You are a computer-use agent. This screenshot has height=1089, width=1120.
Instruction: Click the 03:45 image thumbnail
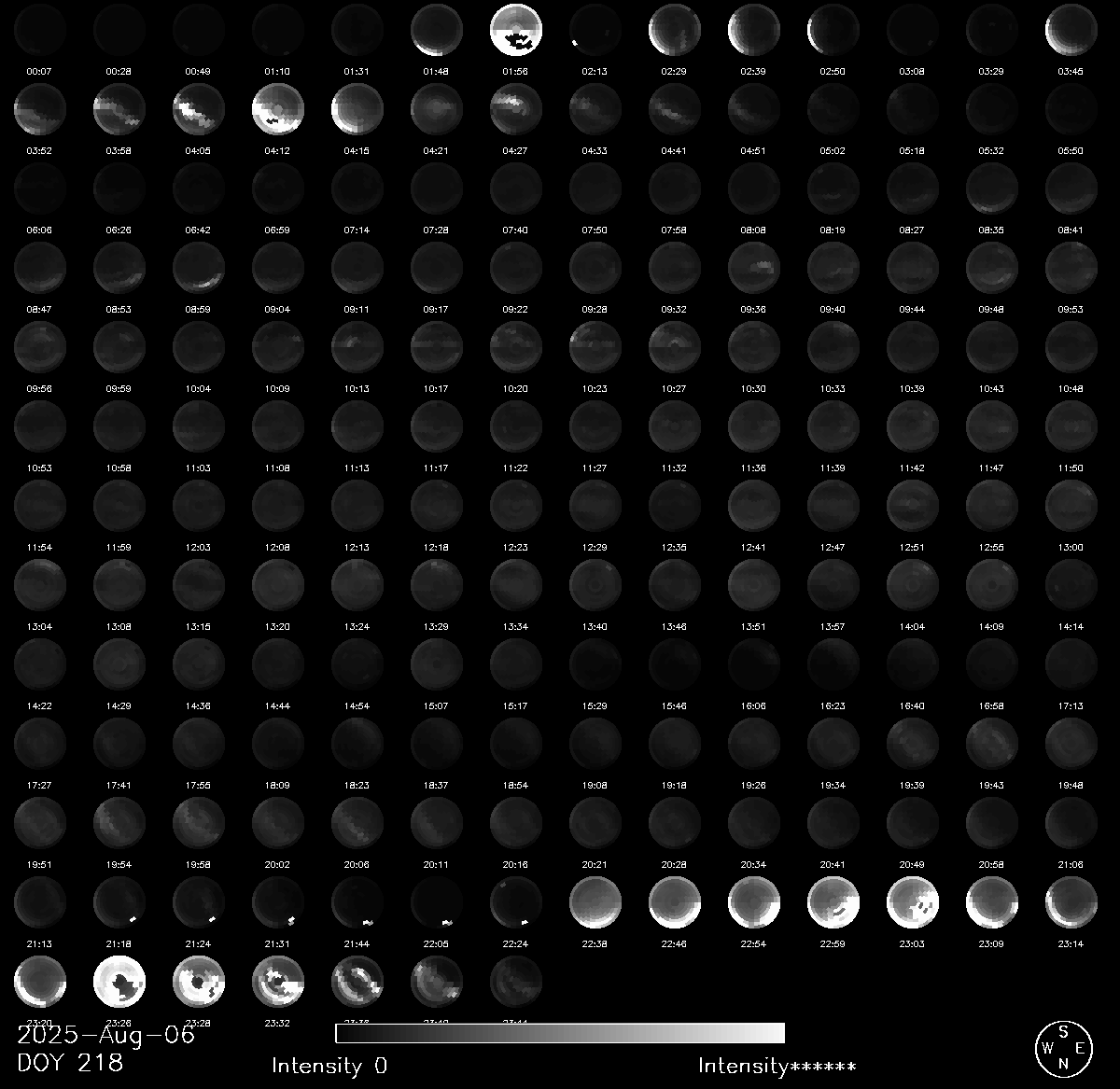(1071, 31)
